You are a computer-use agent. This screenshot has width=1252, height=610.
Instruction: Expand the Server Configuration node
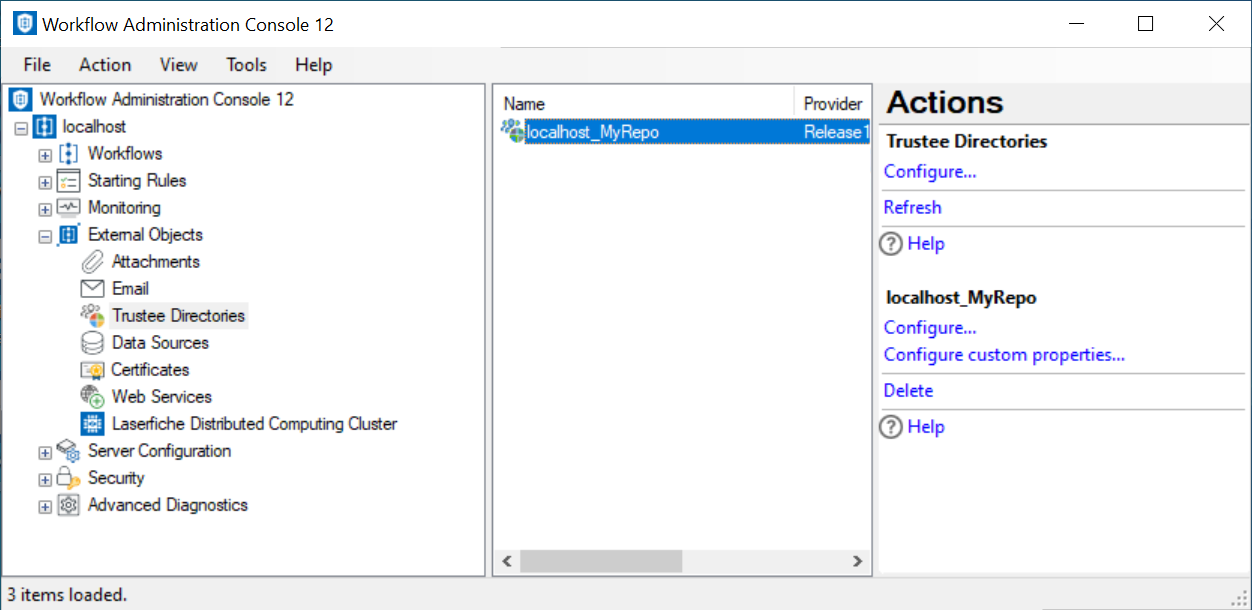pyautogui.click(x=45, y=452)
